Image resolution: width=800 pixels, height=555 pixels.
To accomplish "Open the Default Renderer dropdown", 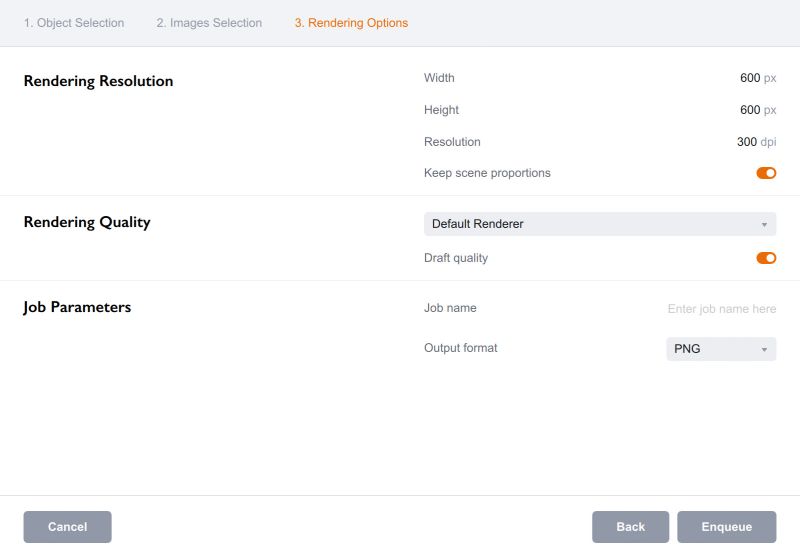I will tap(599, 224).
